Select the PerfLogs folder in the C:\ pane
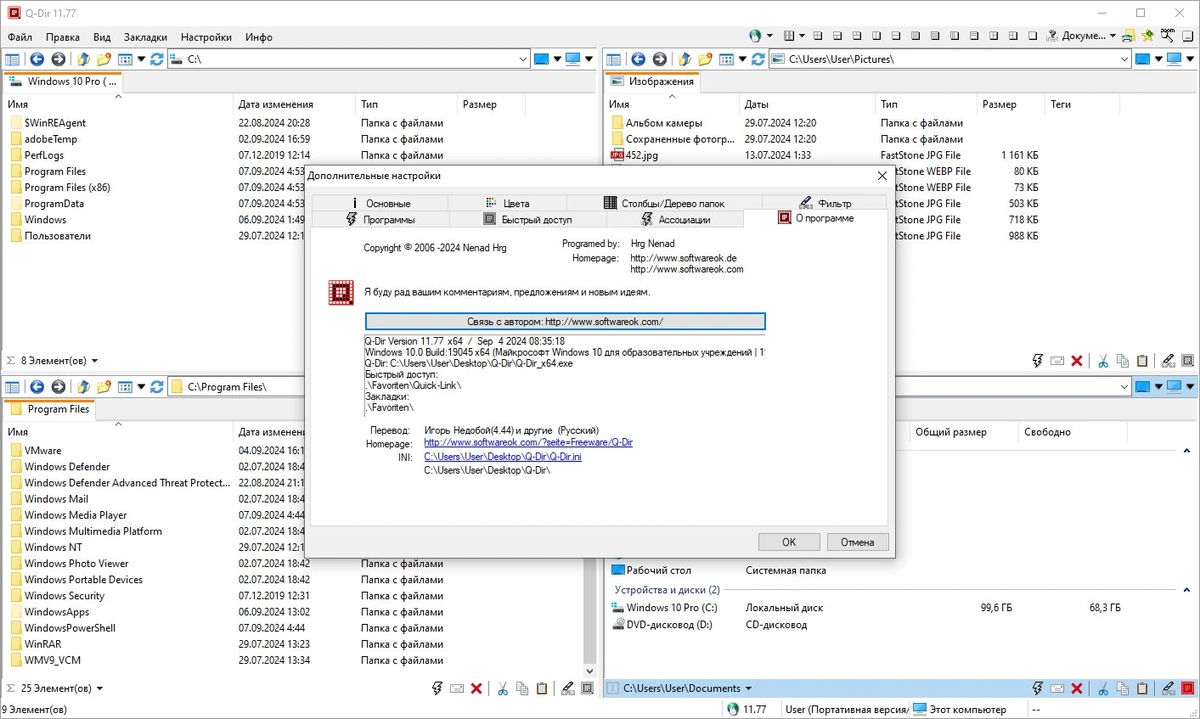1200x719 pixels. (x=44, y=155)
